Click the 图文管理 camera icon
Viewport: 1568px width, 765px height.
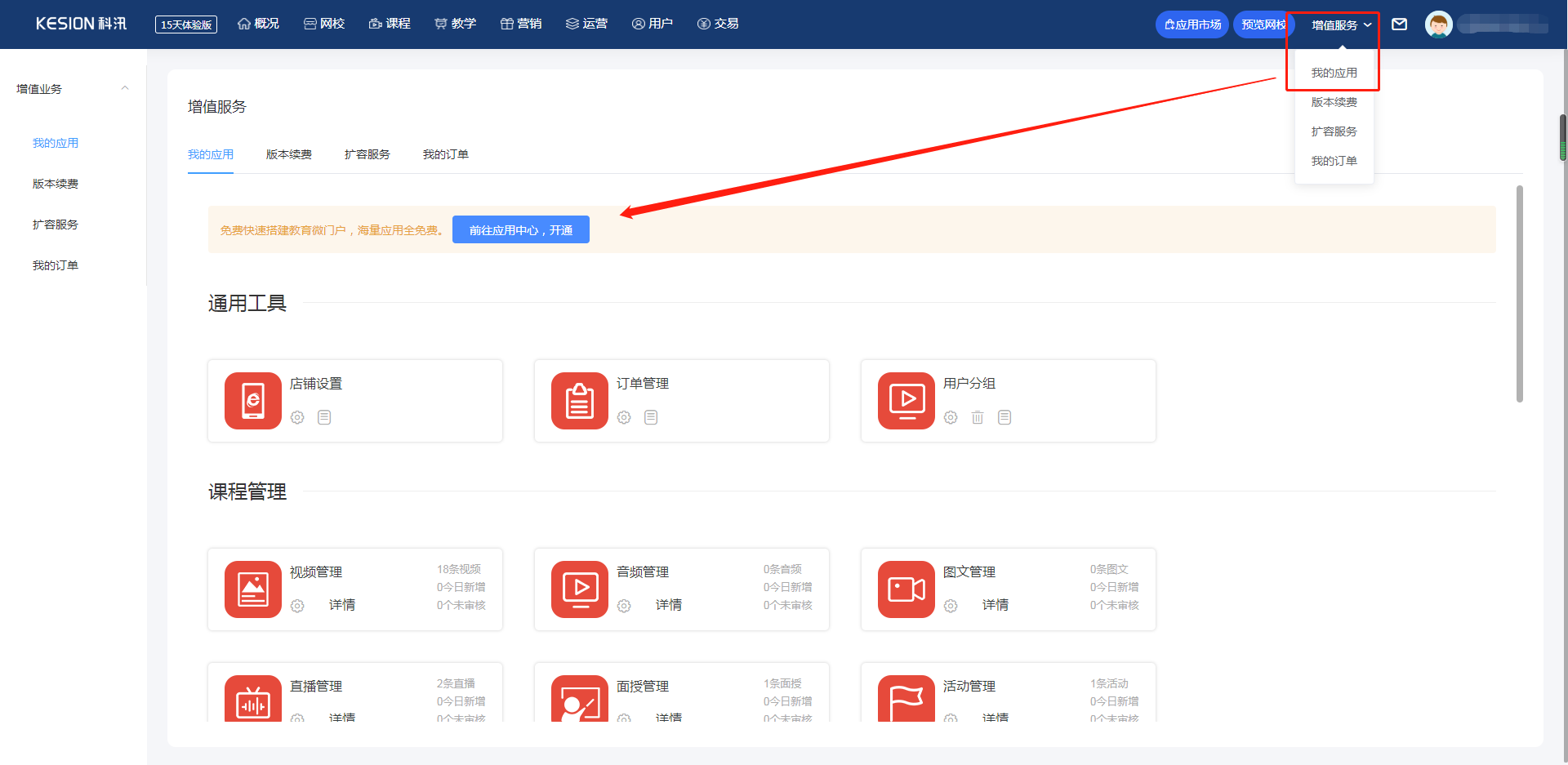point(906,589)
